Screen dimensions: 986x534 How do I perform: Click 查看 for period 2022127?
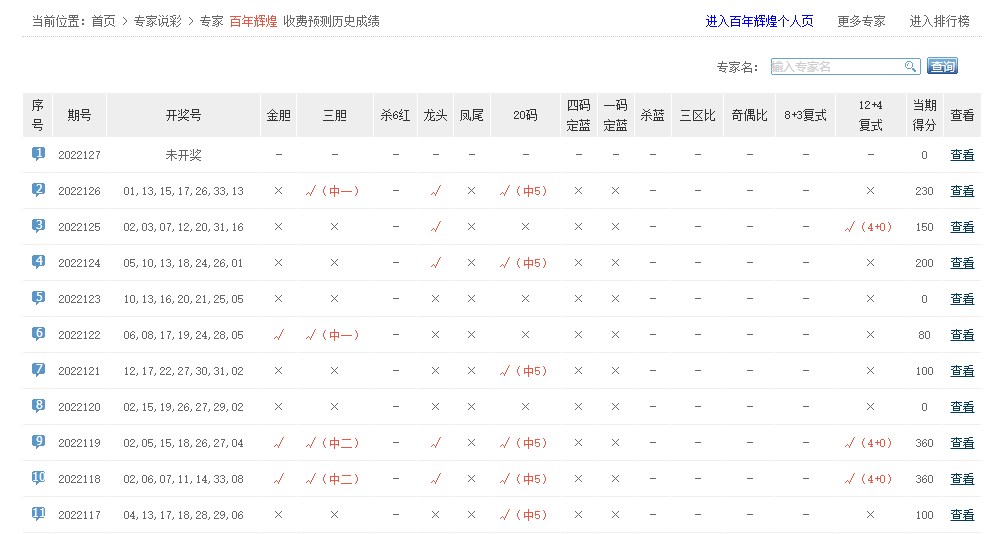pyautogui.click(x=962, y=155)
